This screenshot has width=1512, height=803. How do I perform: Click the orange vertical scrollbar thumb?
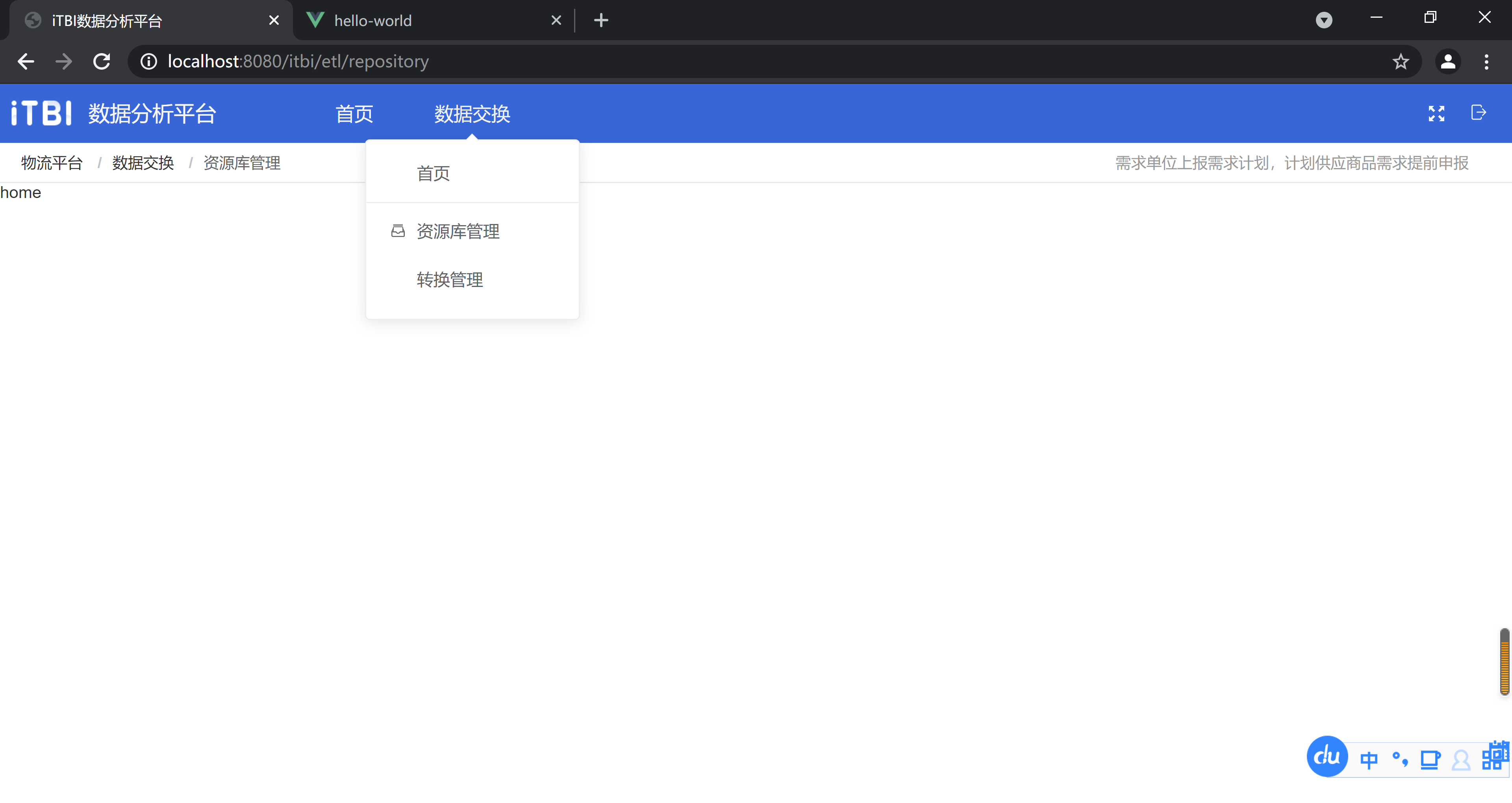click(x=1505, y=662)
